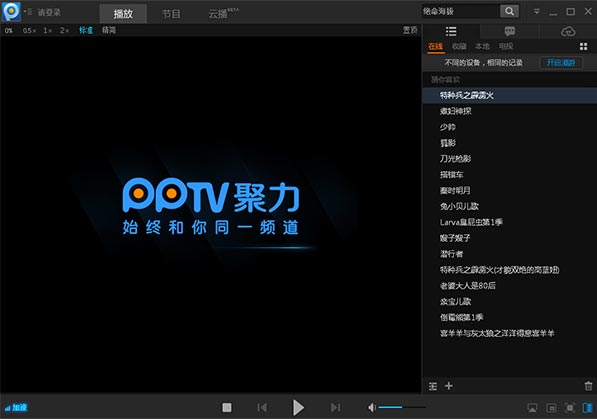Go to previous track button
This screenshot has width=597, height=419.
click(262, 408)
